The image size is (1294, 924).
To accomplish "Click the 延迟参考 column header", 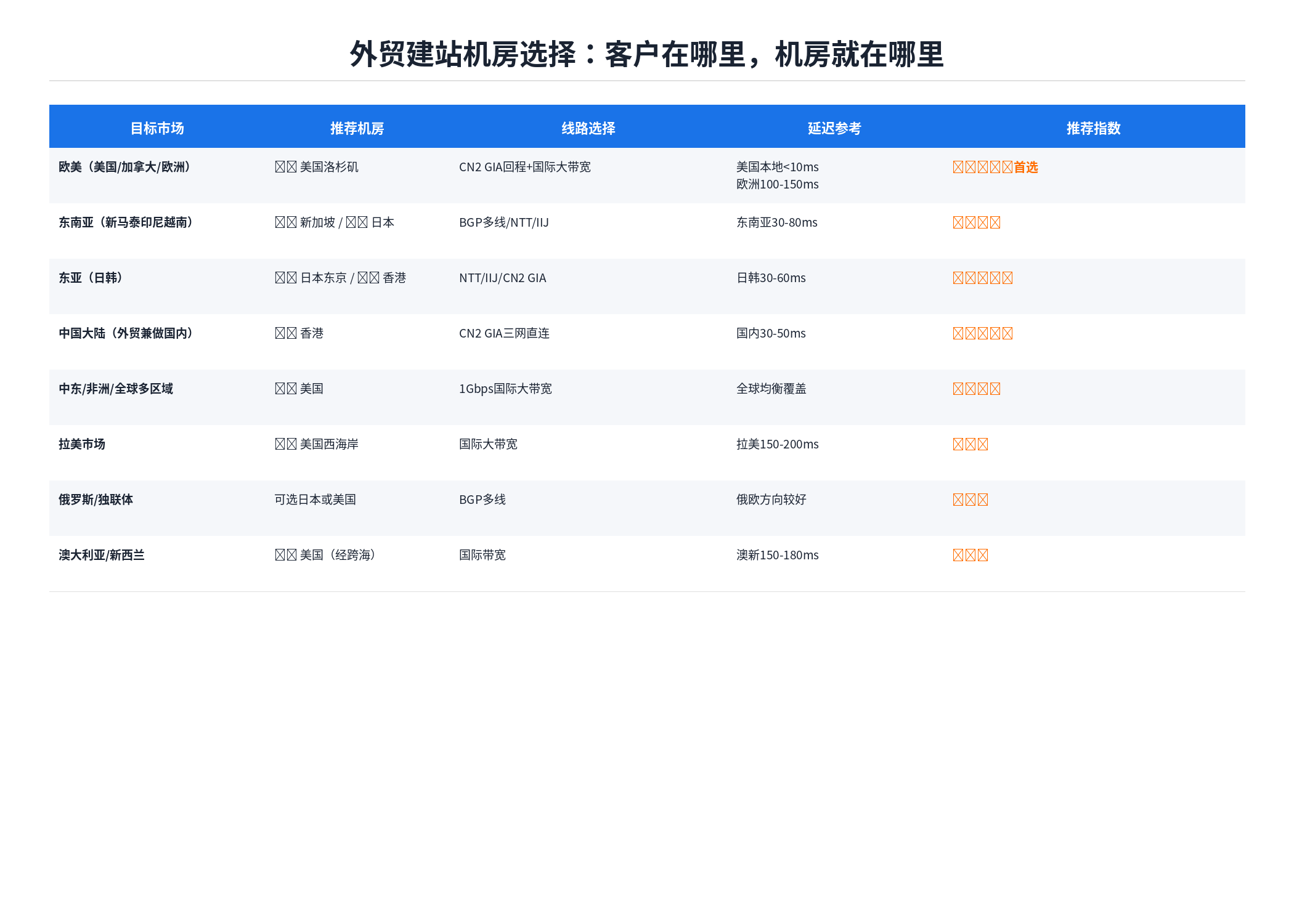I will click(834, 128).
